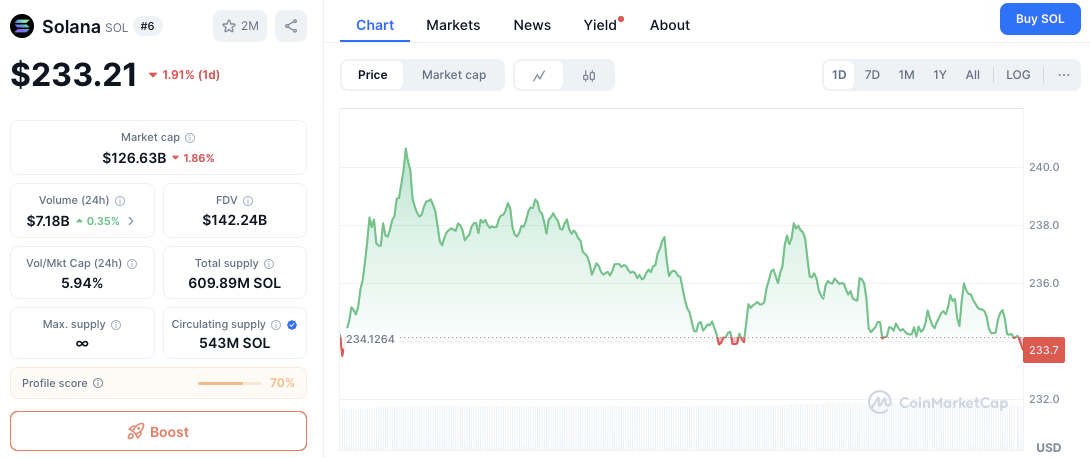This screenshot has width=1090, height=458.
Task: Toggle the chart to Market cap view
Action: coord(454,75)
